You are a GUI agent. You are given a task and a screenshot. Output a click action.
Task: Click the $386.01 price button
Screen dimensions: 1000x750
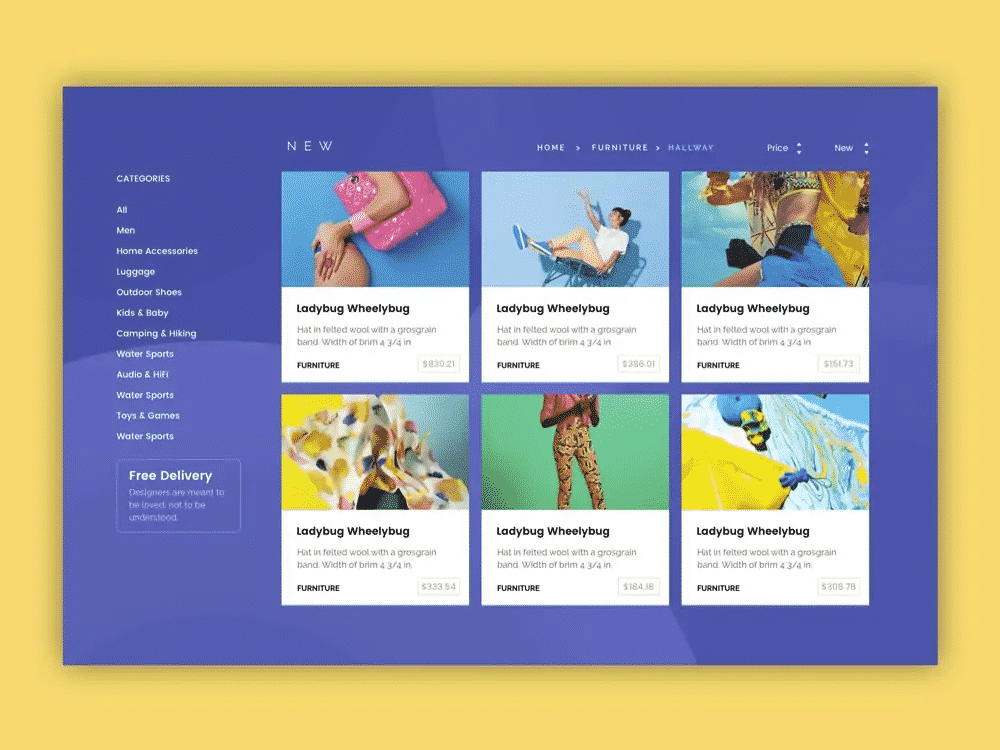(x=638, y=364)
